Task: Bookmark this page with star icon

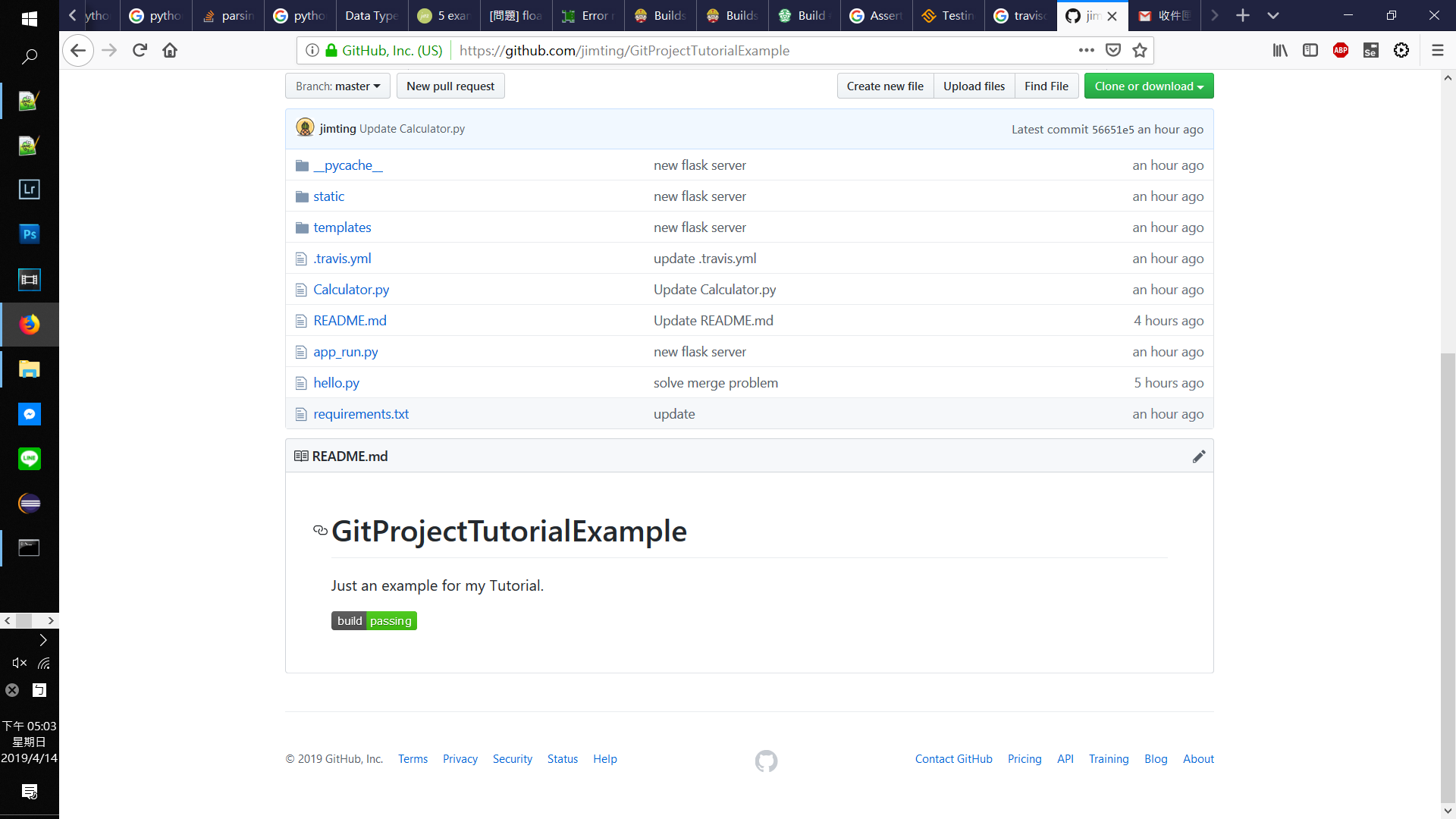Action: tap(1139, 50)
